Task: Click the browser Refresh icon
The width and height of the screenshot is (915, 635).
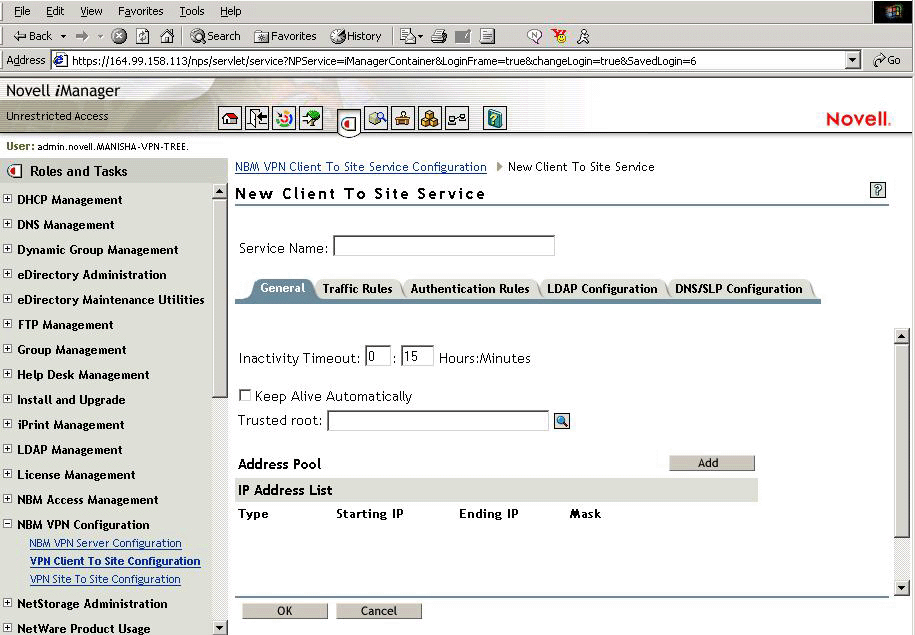Action: pyautogui.click(x=143, y=36)
